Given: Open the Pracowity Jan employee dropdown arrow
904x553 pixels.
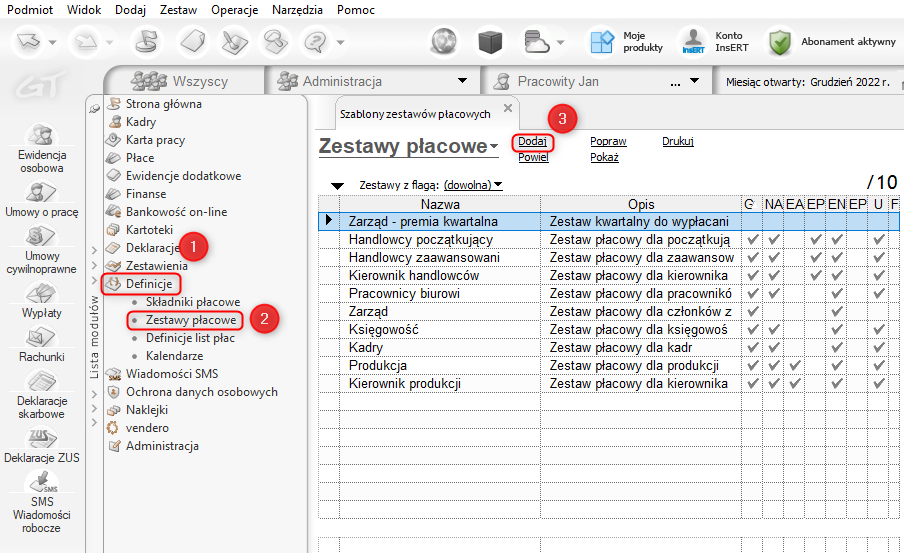Looking at the screenshot, I should coord(695,81).
